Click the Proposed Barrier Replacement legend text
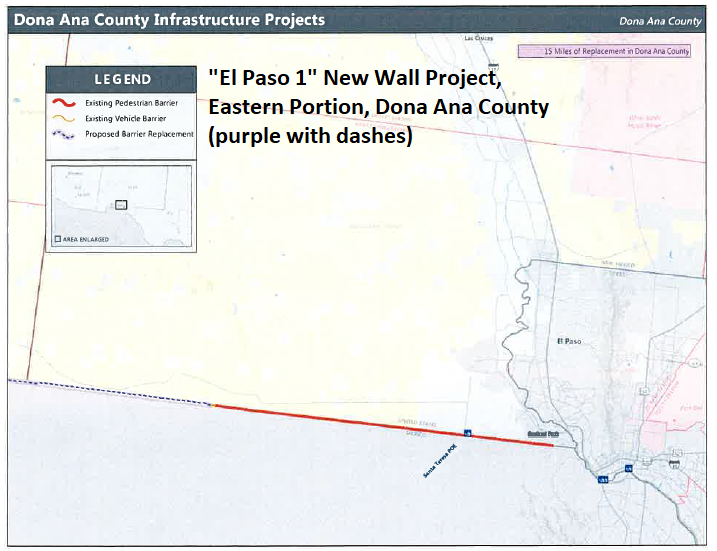 (139, 133)
